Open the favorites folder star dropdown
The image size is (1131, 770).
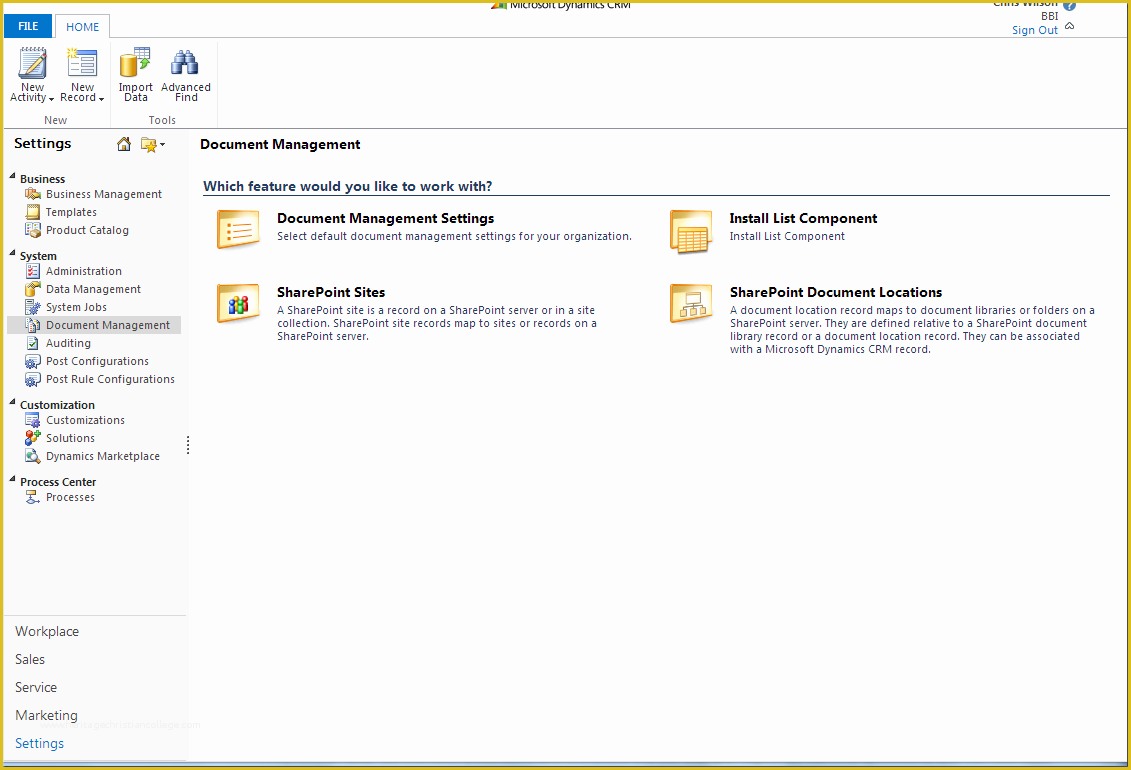pos(153,145)
